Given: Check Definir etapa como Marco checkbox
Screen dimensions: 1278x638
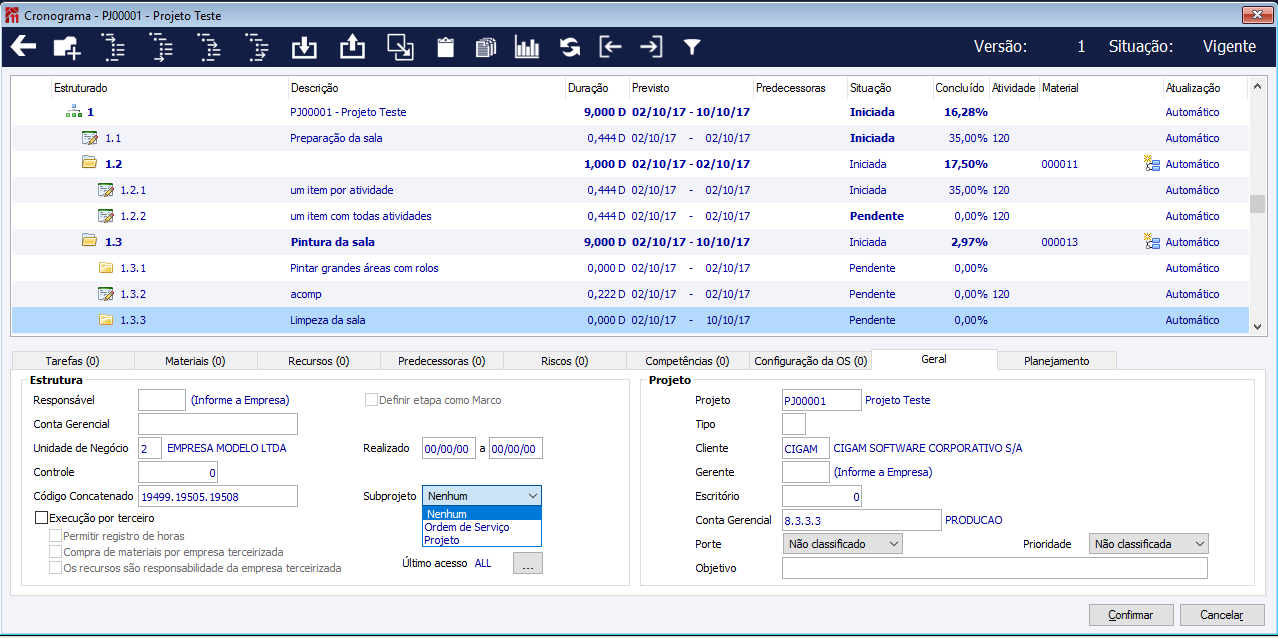Looking at the screenshot, I should pyautogui.click(x=371, y=400).
